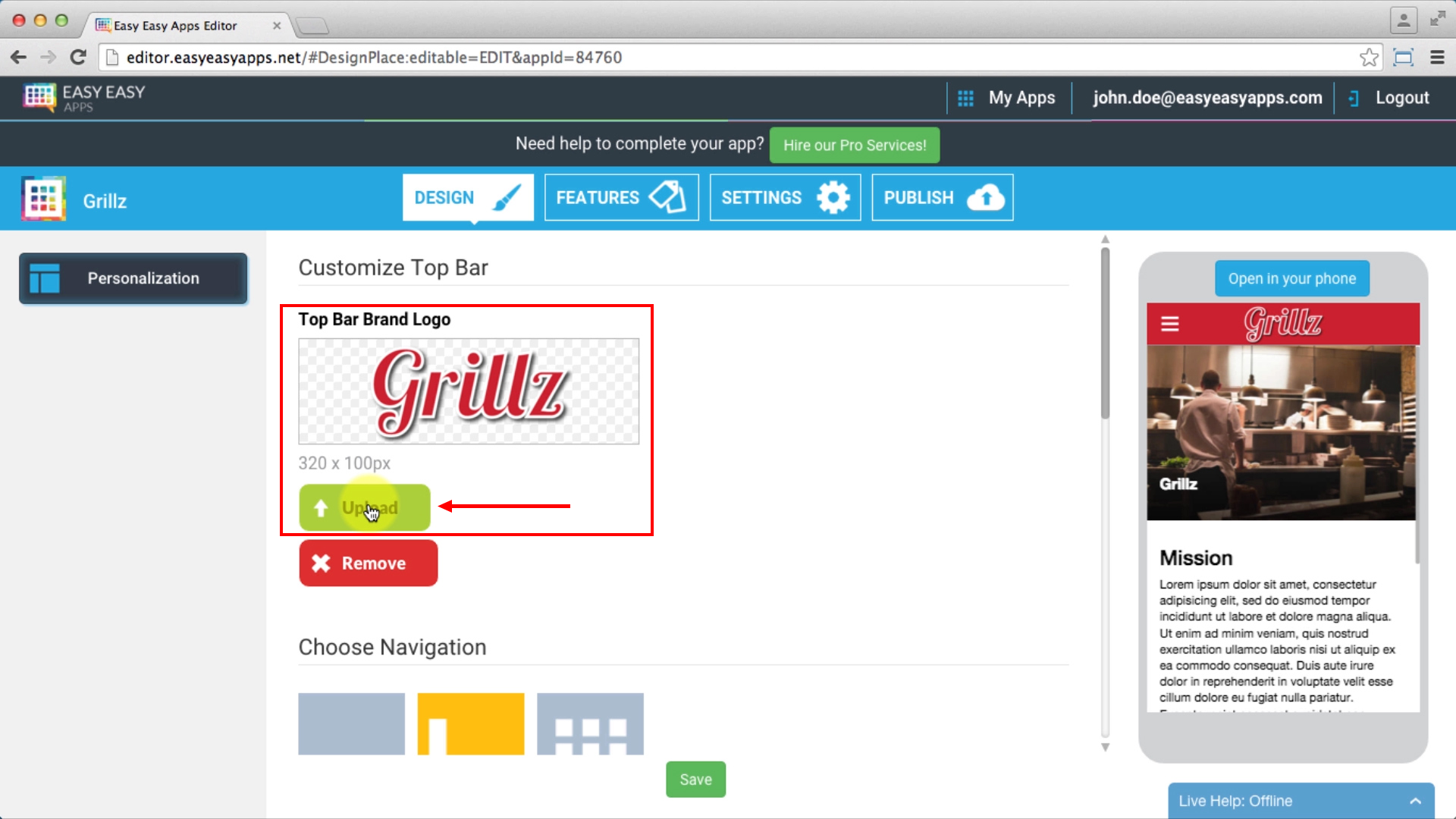Click Hire our Pro Services button
1456x819 pixels.
854,145
